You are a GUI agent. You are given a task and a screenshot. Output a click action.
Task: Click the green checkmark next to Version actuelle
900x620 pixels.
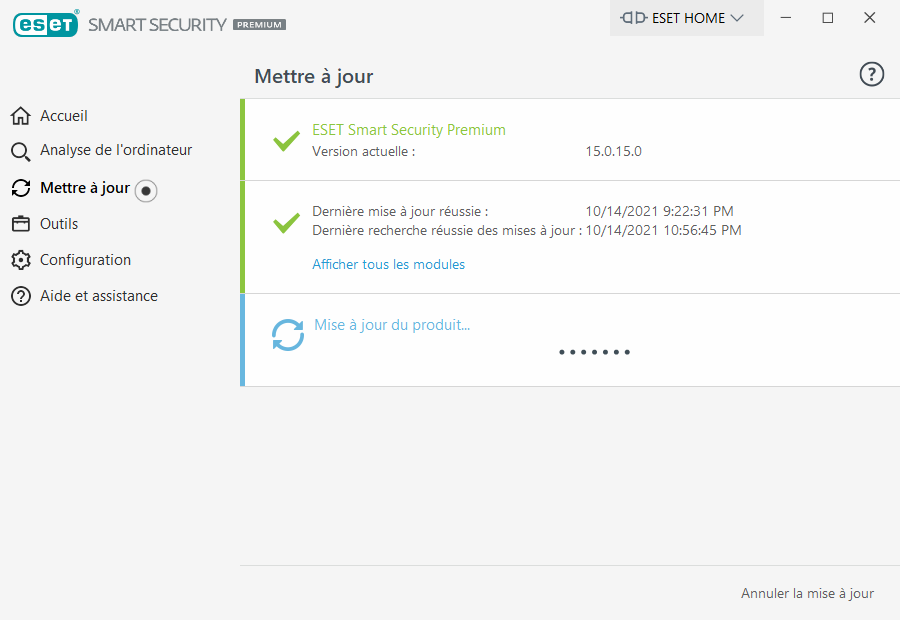coord(286,140)
